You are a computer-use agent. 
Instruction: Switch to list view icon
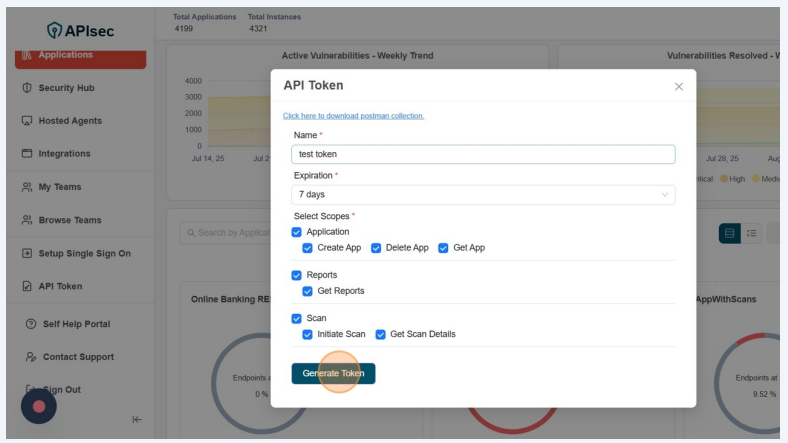pyautogui.click(x=751, y=233)
